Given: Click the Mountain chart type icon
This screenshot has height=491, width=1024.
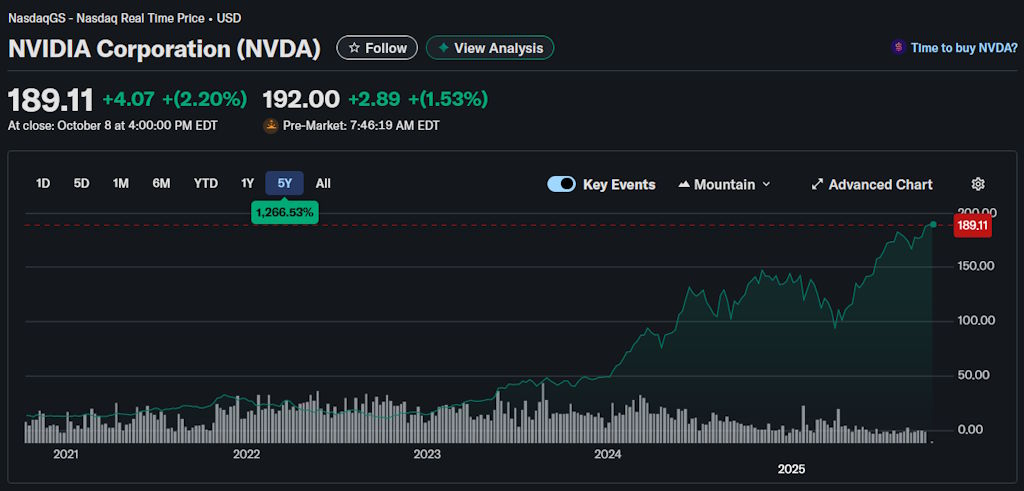Looking at the screenshot, I should 684,184.
